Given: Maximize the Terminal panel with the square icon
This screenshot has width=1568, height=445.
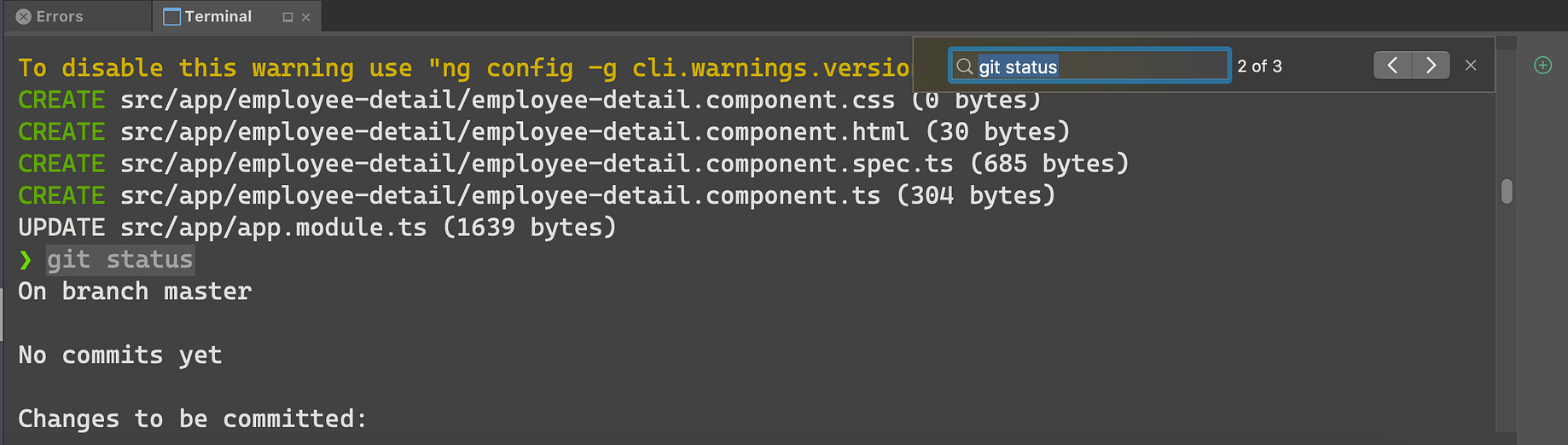Looking at the screenshot, I should pyautogui.click(x=287, y=17).
